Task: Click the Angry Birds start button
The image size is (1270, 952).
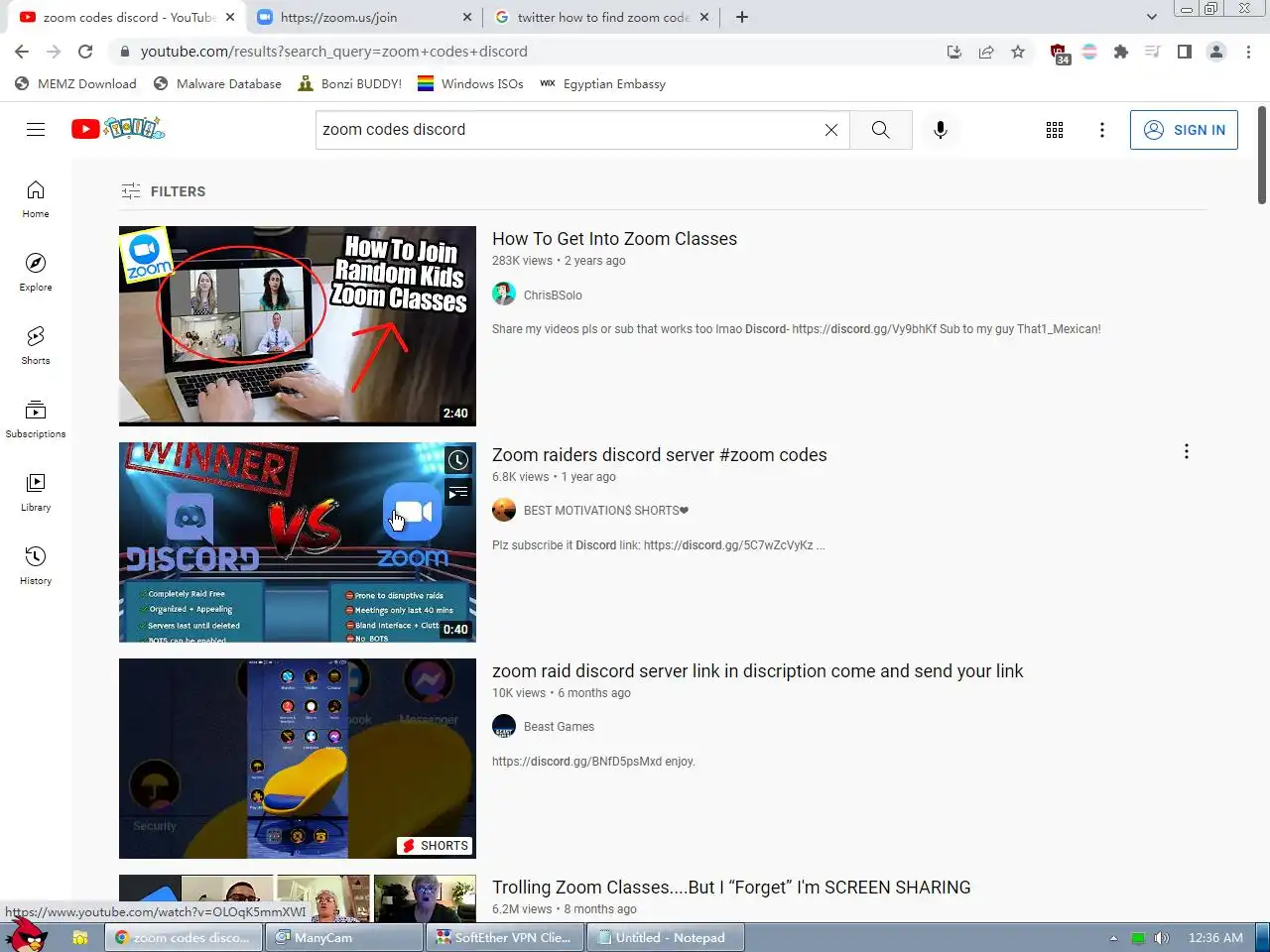Action: coord(26,934)
